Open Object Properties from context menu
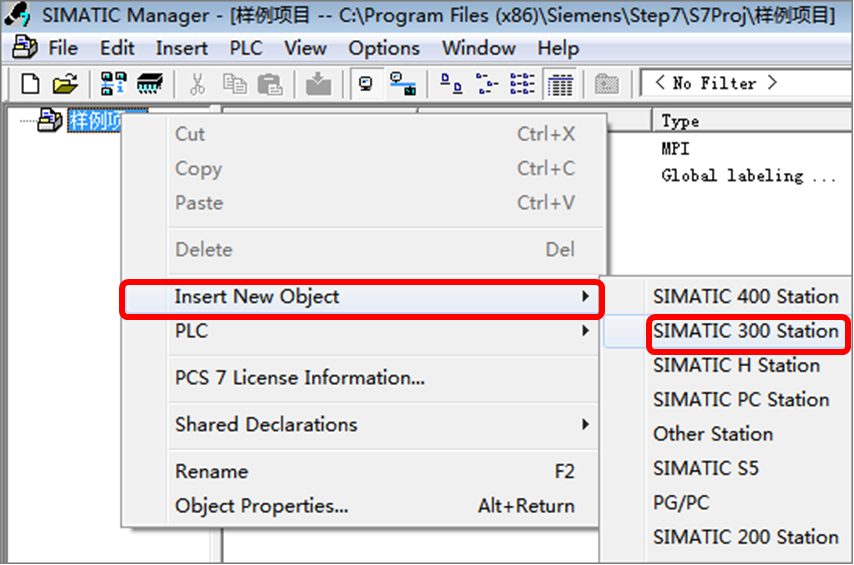854x565 pixels. (x=362, y=506)
